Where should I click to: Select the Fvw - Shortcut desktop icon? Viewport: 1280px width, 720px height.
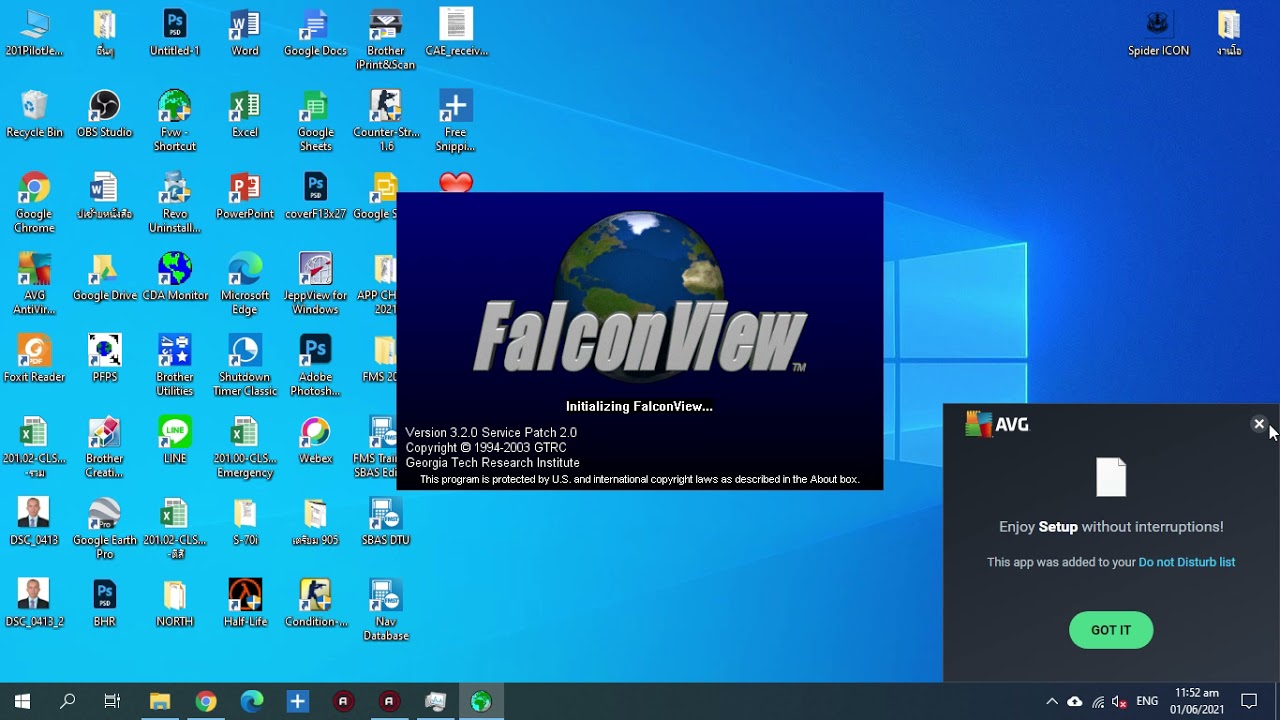point(174,120)
